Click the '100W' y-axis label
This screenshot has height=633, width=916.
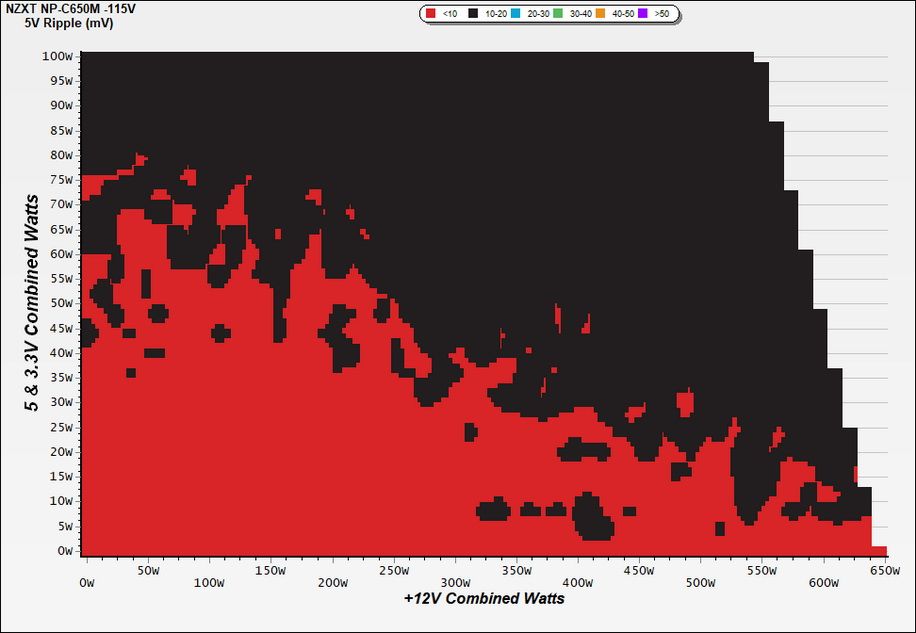pos(57,57)
